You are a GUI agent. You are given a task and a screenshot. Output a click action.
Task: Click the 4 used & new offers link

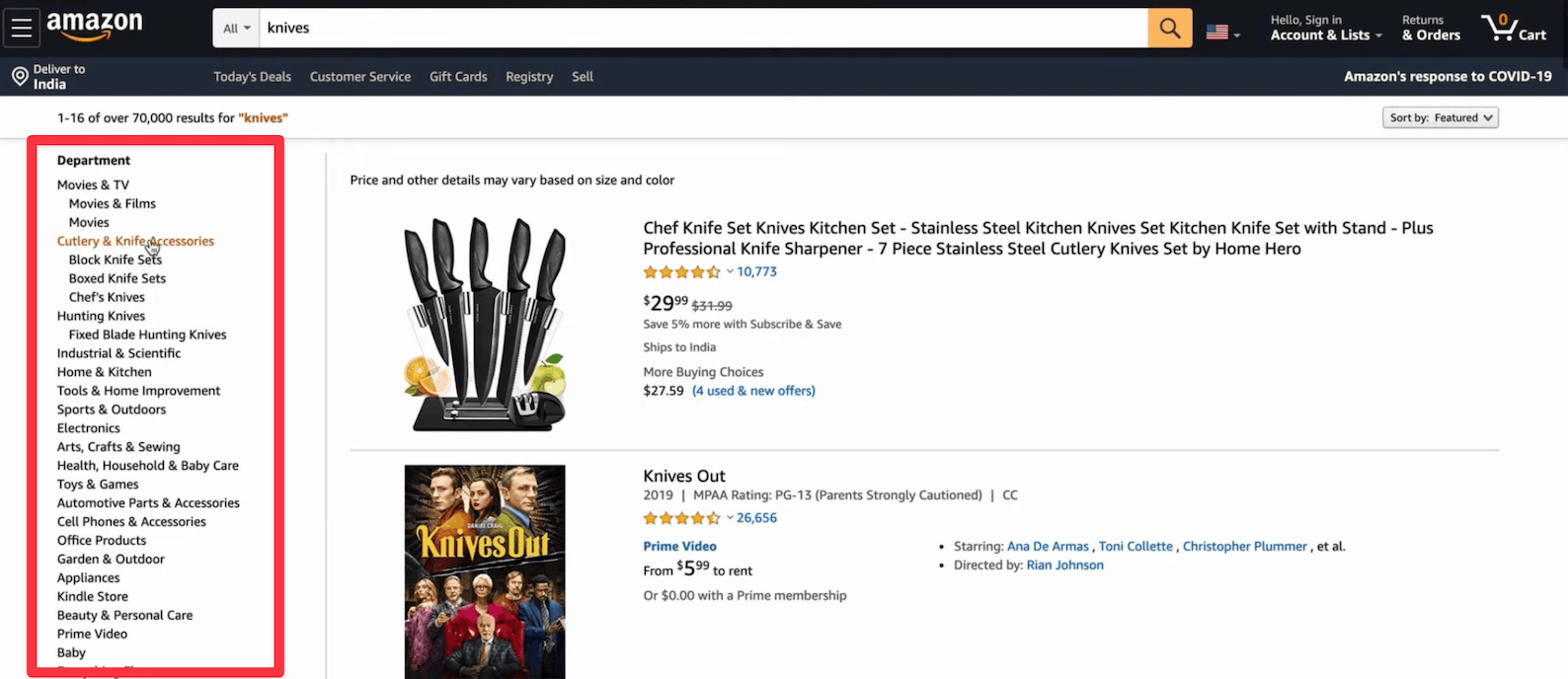pos(753,391)
